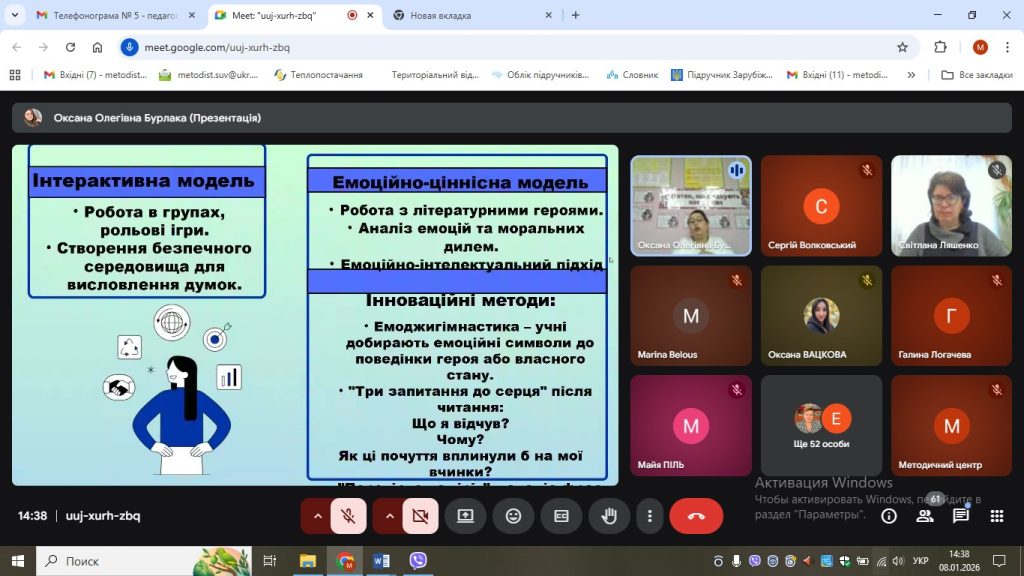The image size is (1024, 576).
Task: Open the activities grid icon
Action: (996, 516)
